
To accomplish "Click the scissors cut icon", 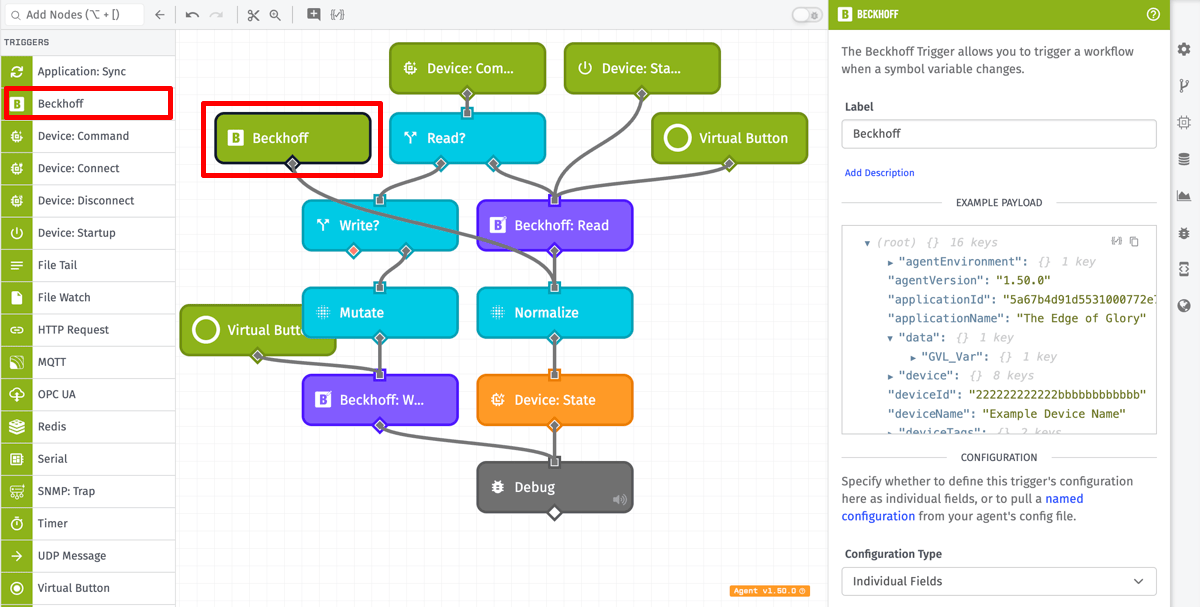I will tap(253, 15).
